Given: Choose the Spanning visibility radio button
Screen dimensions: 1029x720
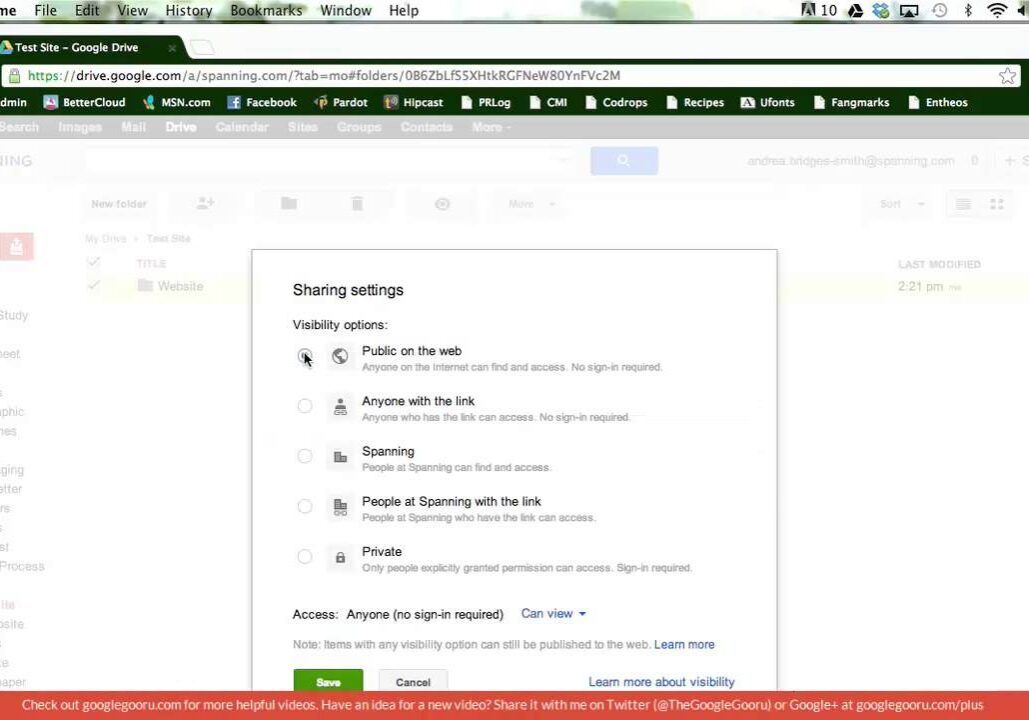Looking at the screenshot, I should click(304, 456).
